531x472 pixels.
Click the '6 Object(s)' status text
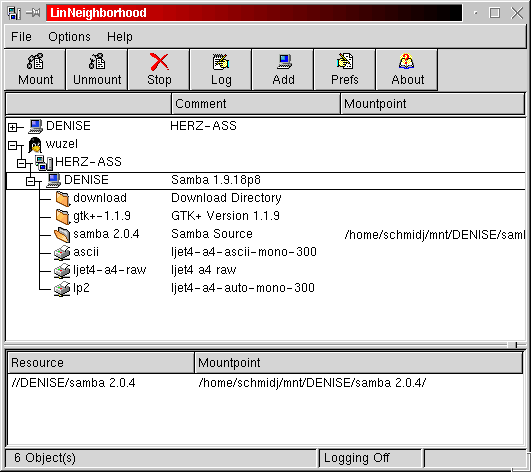[x=45, y=458]
